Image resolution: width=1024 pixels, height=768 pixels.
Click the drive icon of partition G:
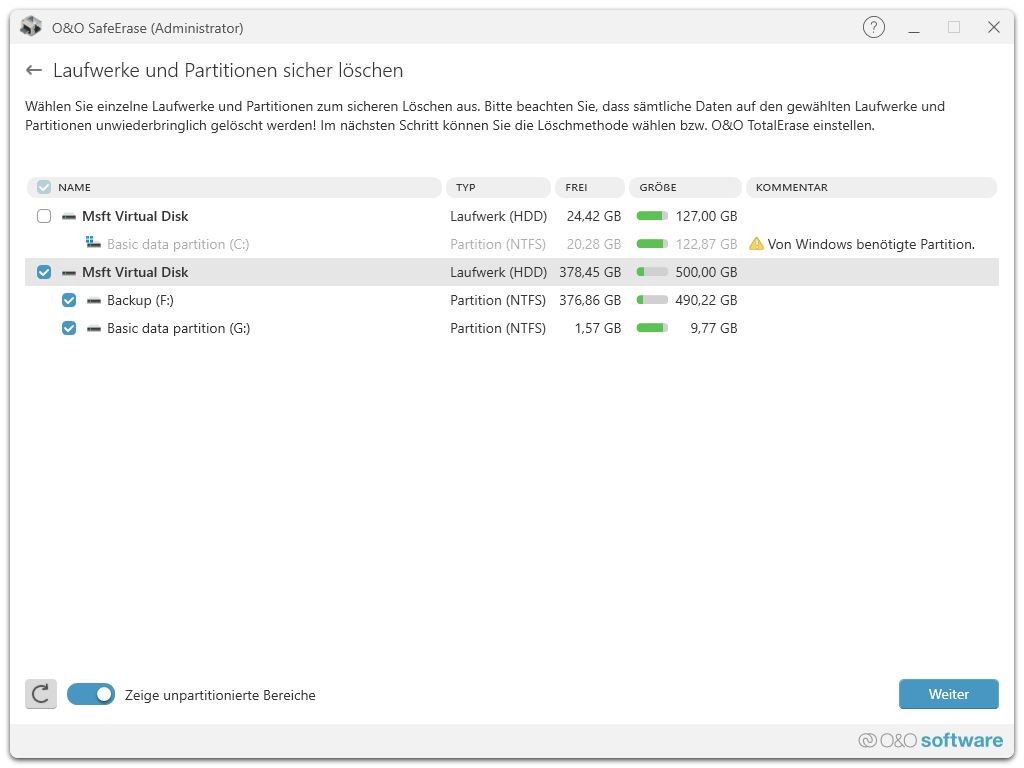coord(94,328)
